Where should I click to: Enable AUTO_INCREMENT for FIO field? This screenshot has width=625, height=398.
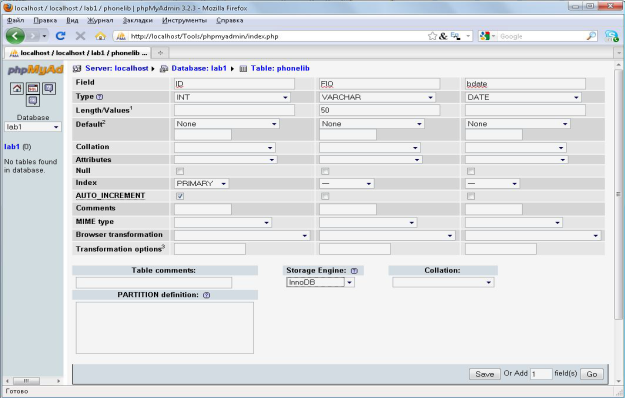(x=325, y=196)
